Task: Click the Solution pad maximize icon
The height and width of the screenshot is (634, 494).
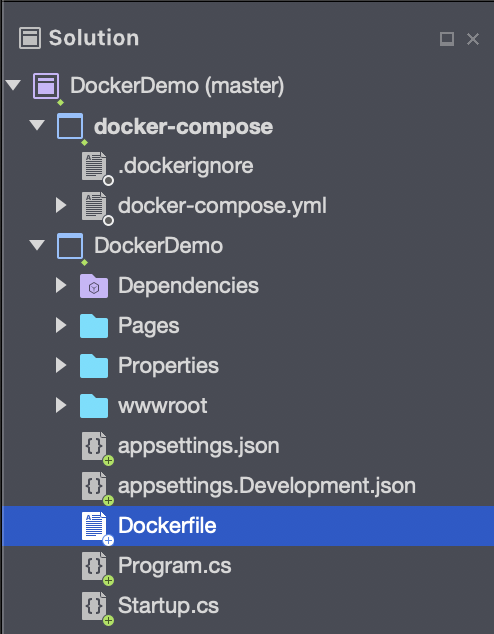Action: click(447, 39)
